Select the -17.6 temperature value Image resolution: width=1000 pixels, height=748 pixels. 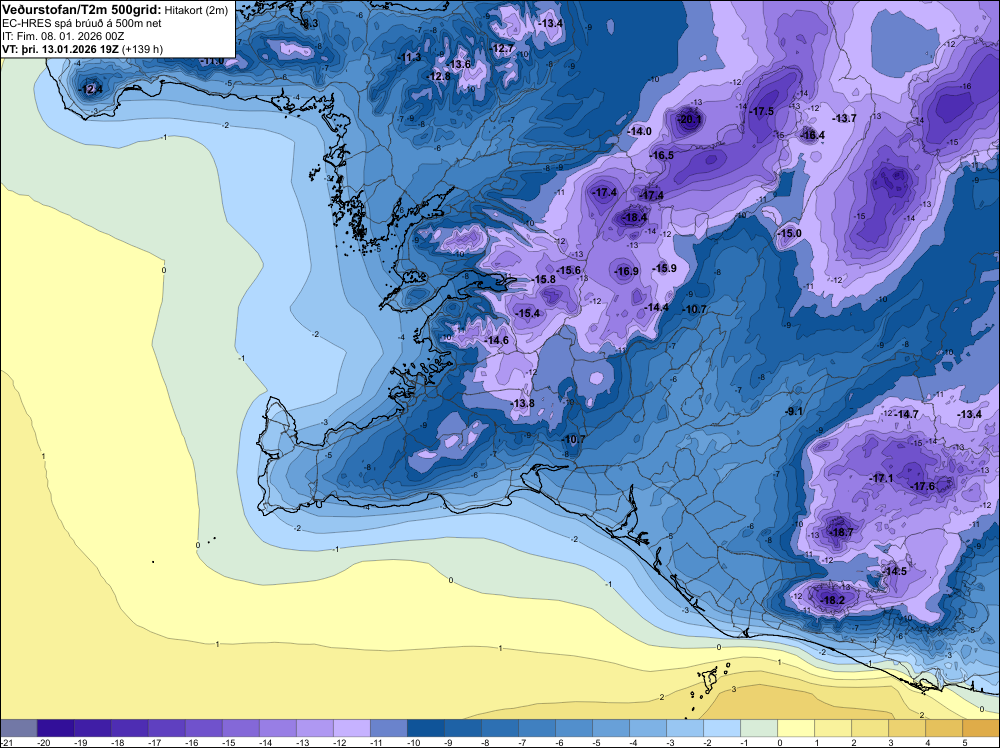coord(922,487)
